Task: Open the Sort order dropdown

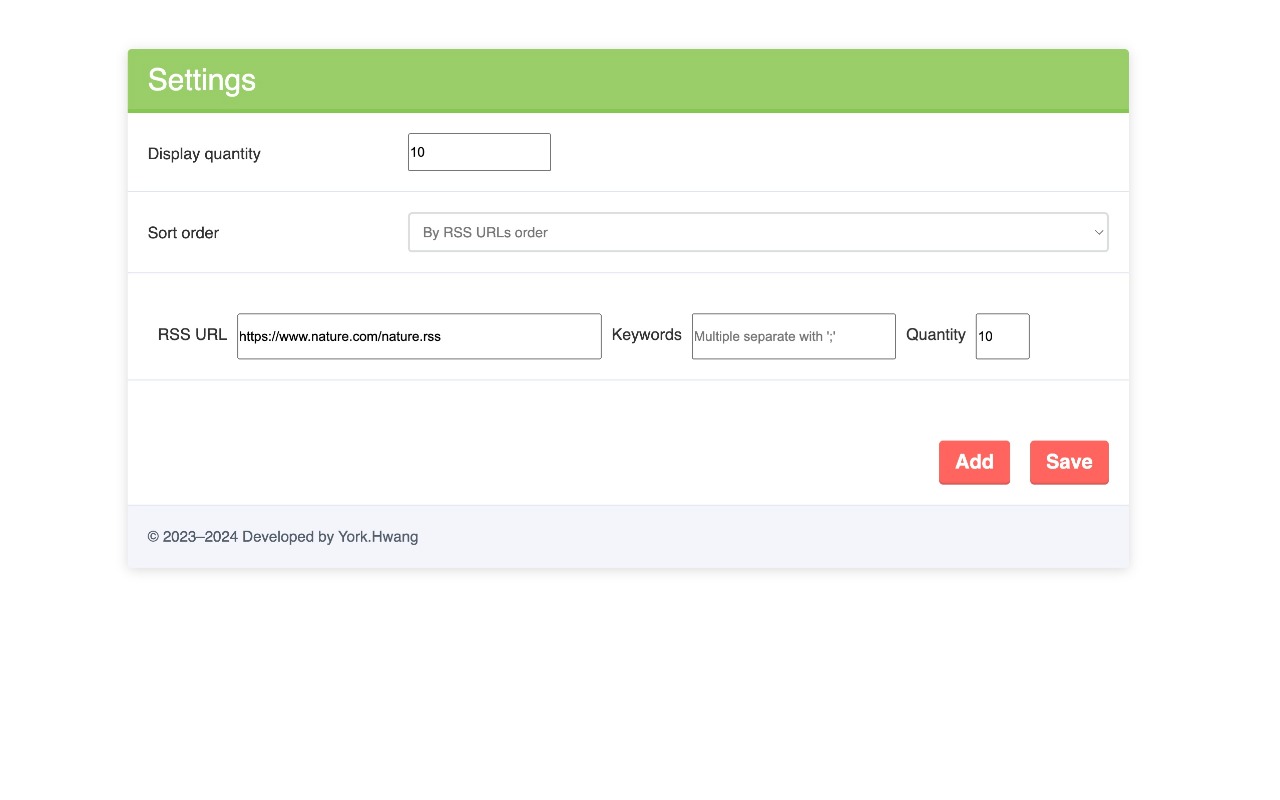Action: 758,232
